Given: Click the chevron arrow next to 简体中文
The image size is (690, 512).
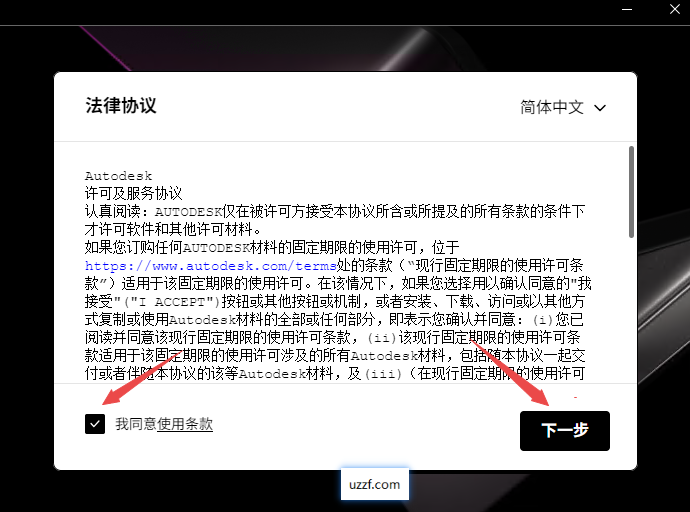Looking at the screenshot, I should pyautogui.click(x=600, y=108).
